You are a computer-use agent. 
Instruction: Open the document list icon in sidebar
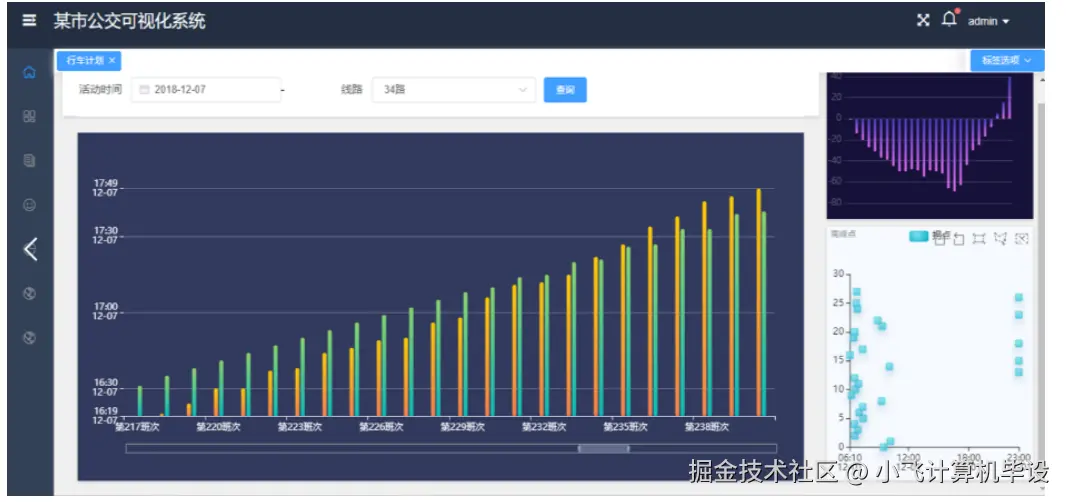[29, 161]
